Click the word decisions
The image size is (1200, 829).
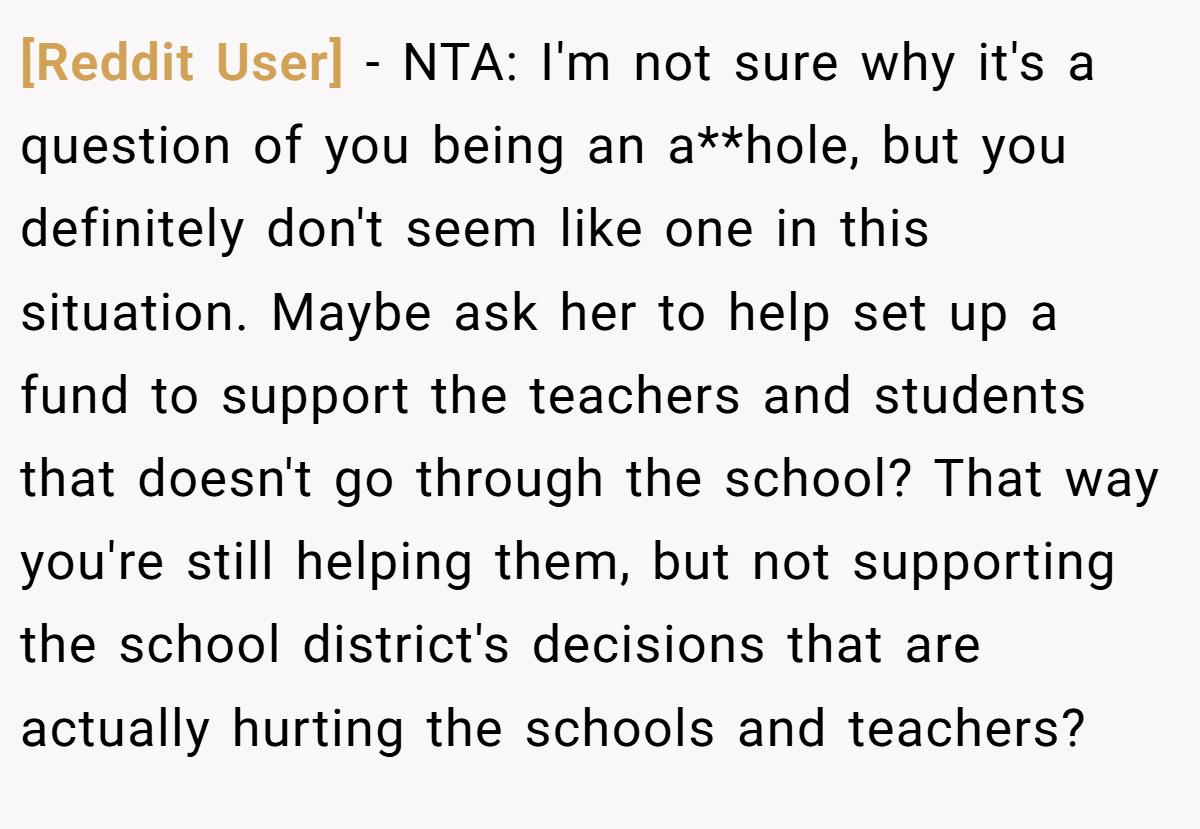click(x=648, y=646)
